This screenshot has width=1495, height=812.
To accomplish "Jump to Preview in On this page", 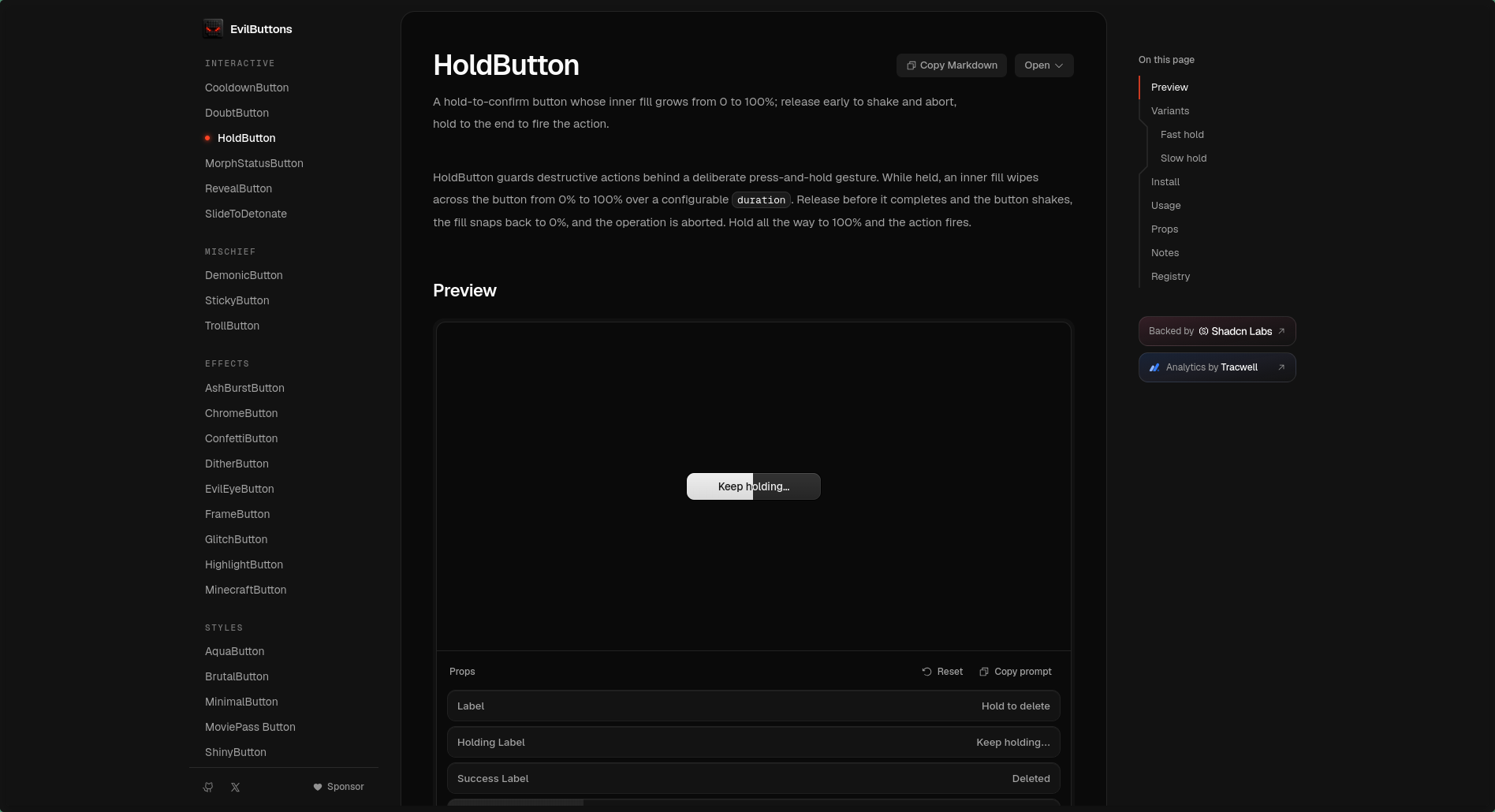I will click(x=1169, y=88).
